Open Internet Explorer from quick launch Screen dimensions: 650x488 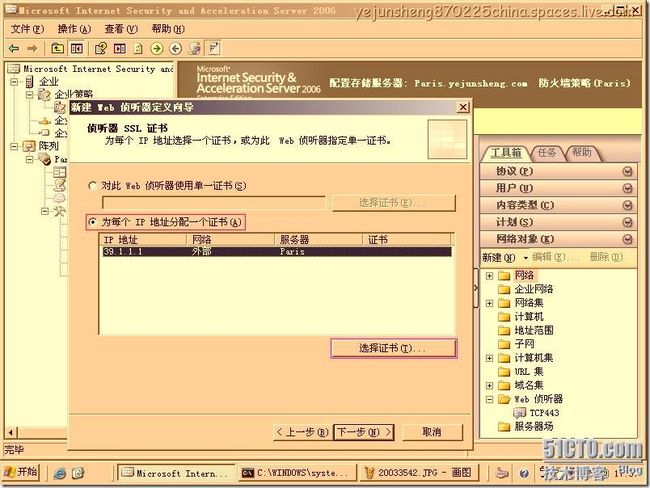(x=60, y=473)
